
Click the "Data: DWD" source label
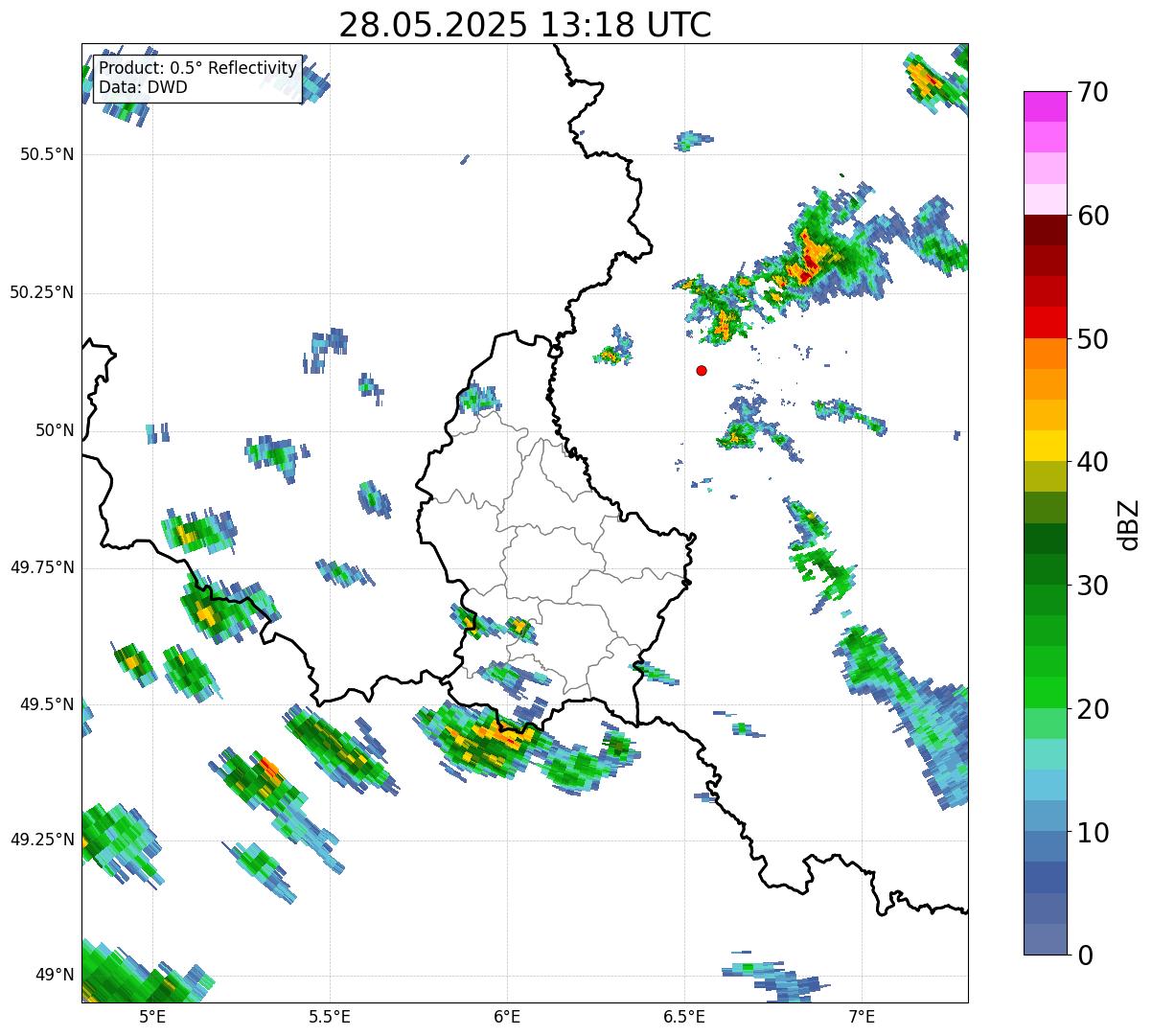[x=143, y=88]
